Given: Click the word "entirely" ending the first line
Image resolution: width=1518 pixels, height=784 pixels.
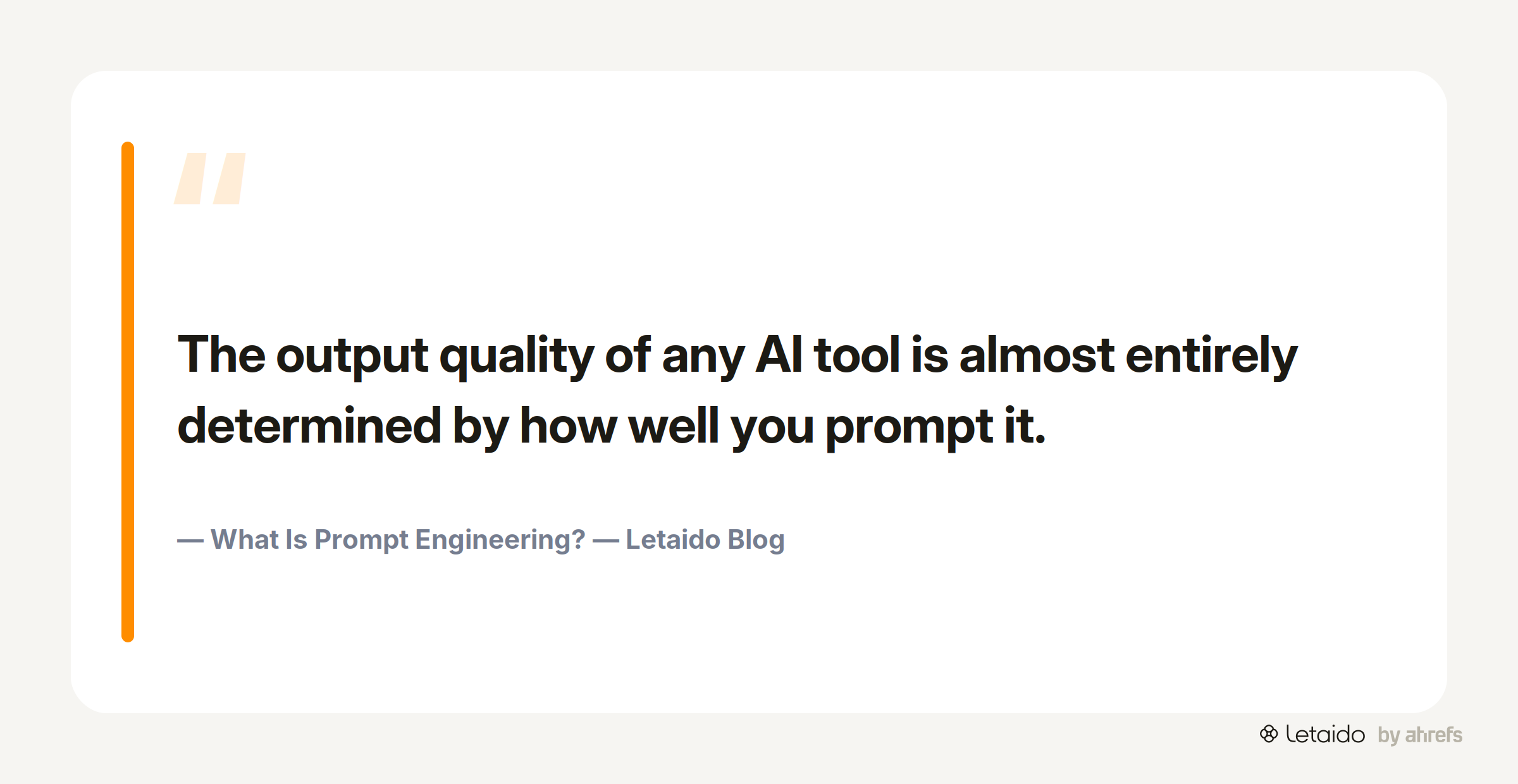Looking at the screenshot, I should coord(1211,357).
